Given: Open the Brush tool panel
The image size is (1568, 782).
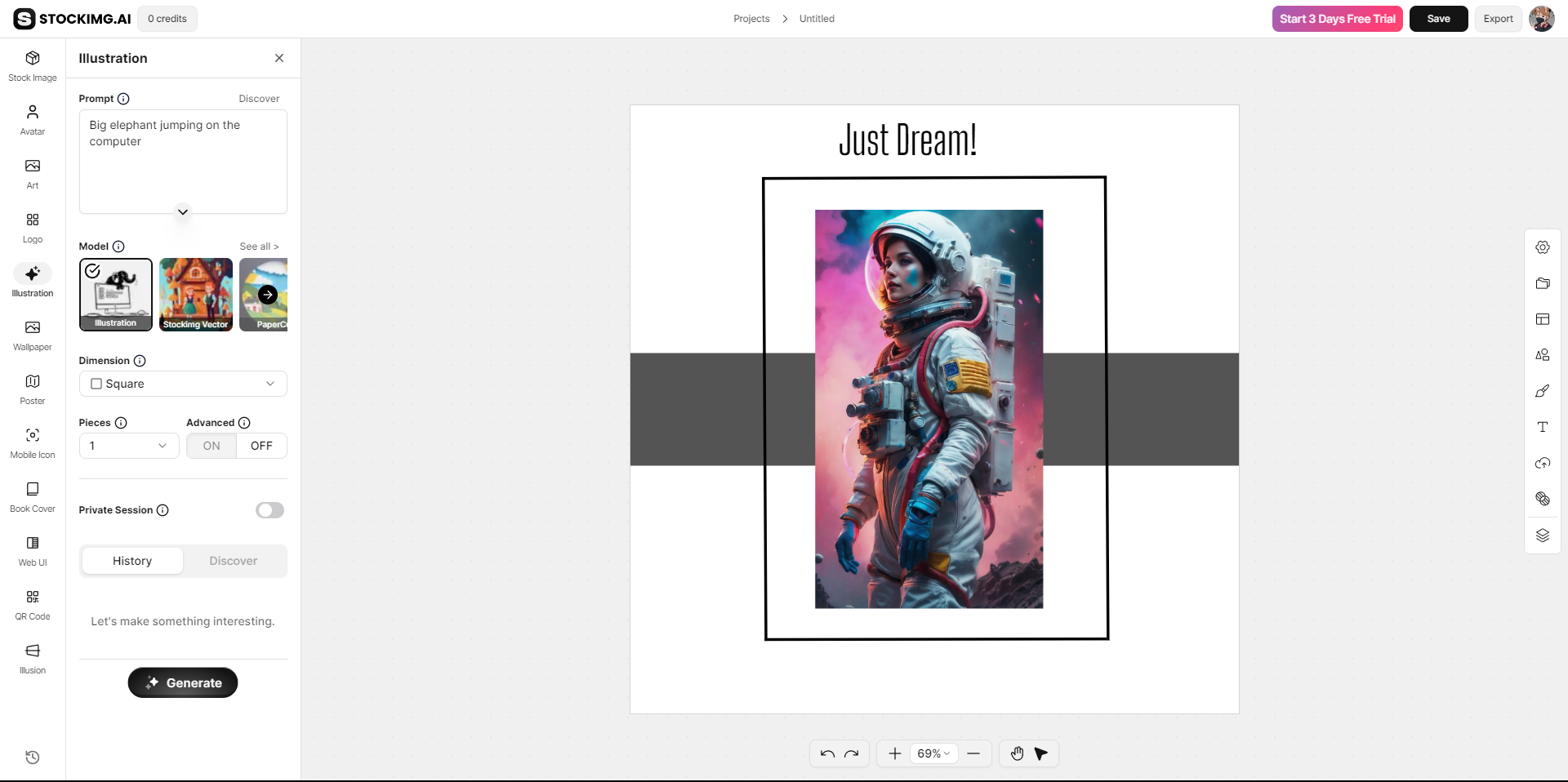Looking at the screenshot, I should click(x=1543, y=390).
